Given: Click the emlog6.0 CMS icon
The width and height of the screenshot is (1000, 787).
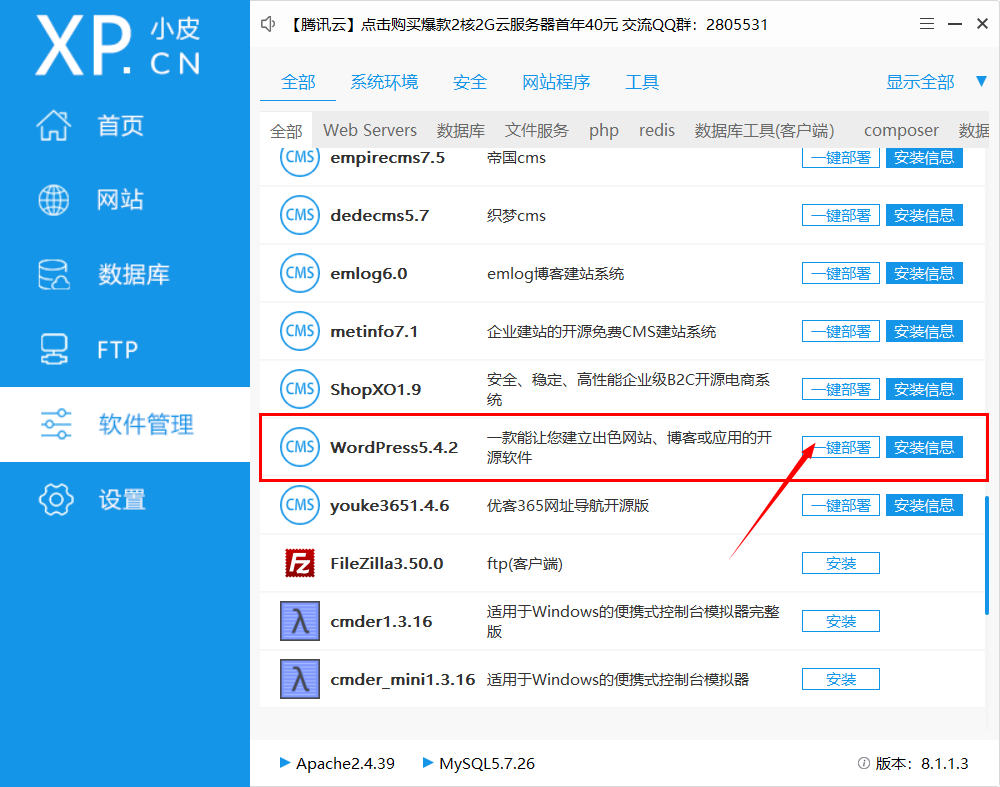Looking at the screenshot, I should click(x=300, y=273).
